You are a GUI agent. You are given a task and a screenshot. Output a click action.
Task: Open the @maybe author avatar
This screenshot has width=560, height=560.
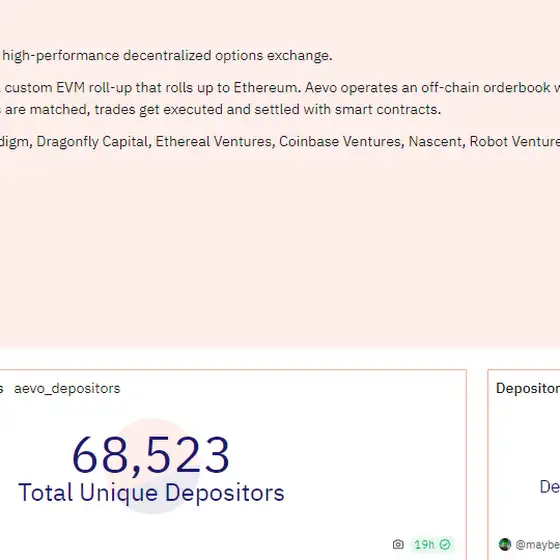click(505, 544)
